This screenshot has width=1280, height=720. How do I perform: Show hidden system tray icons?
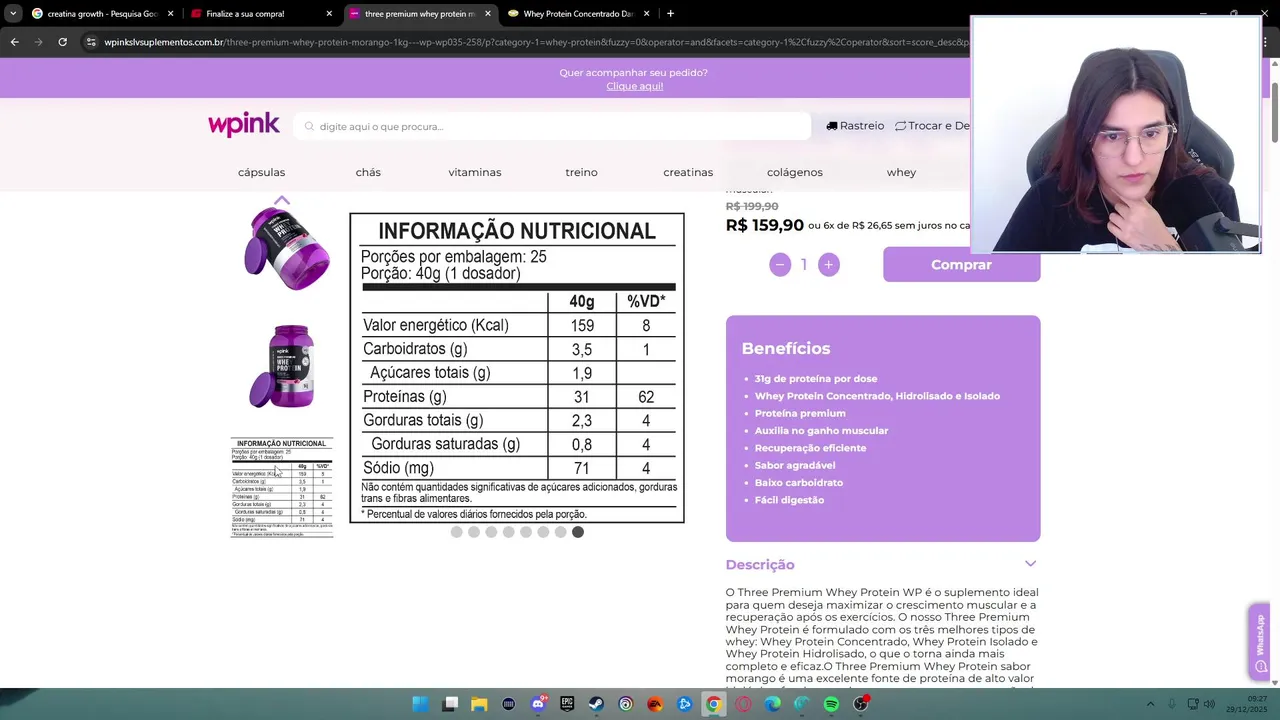[x=1150, y=704]
